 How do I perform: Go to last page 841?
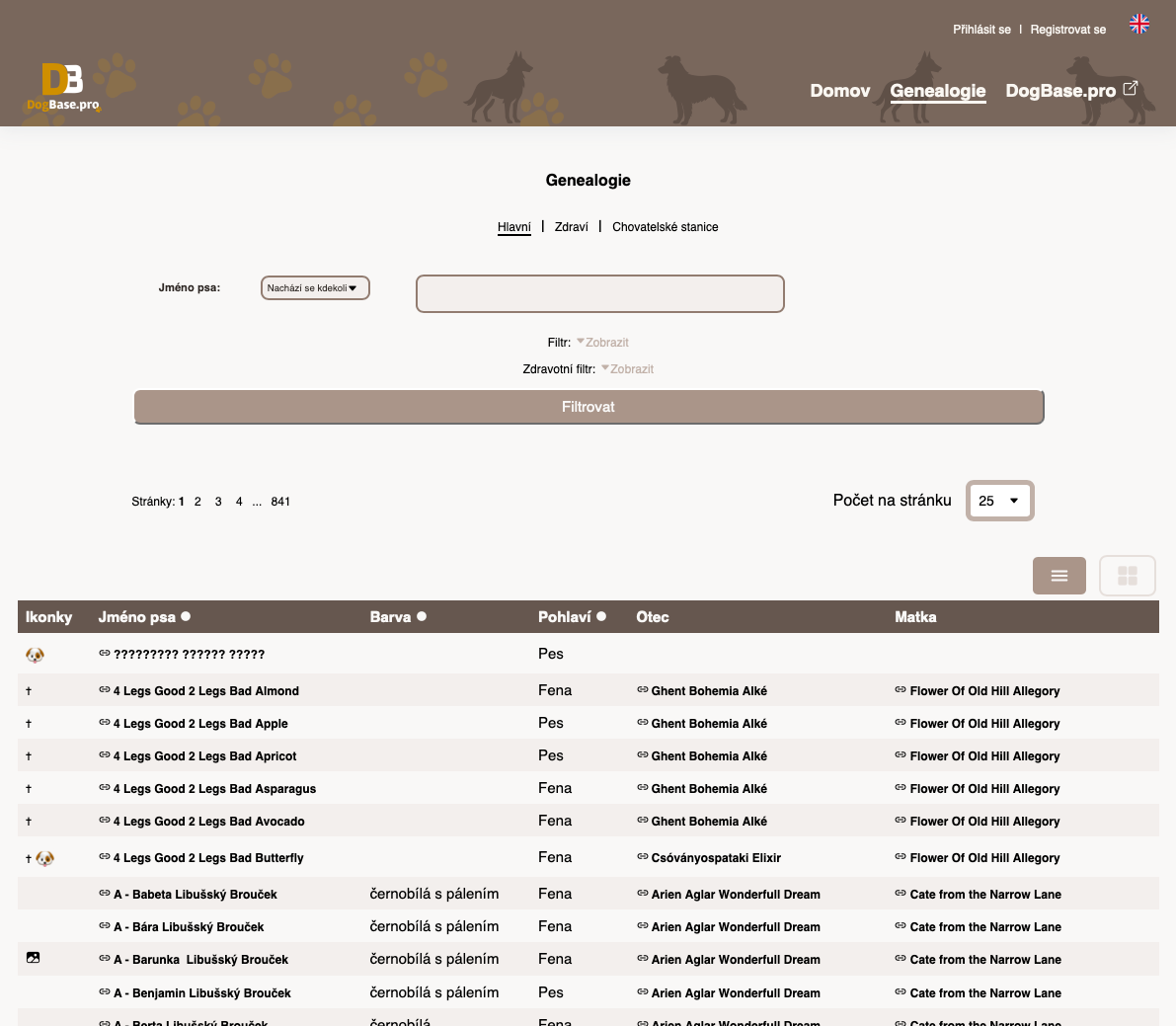280,502
